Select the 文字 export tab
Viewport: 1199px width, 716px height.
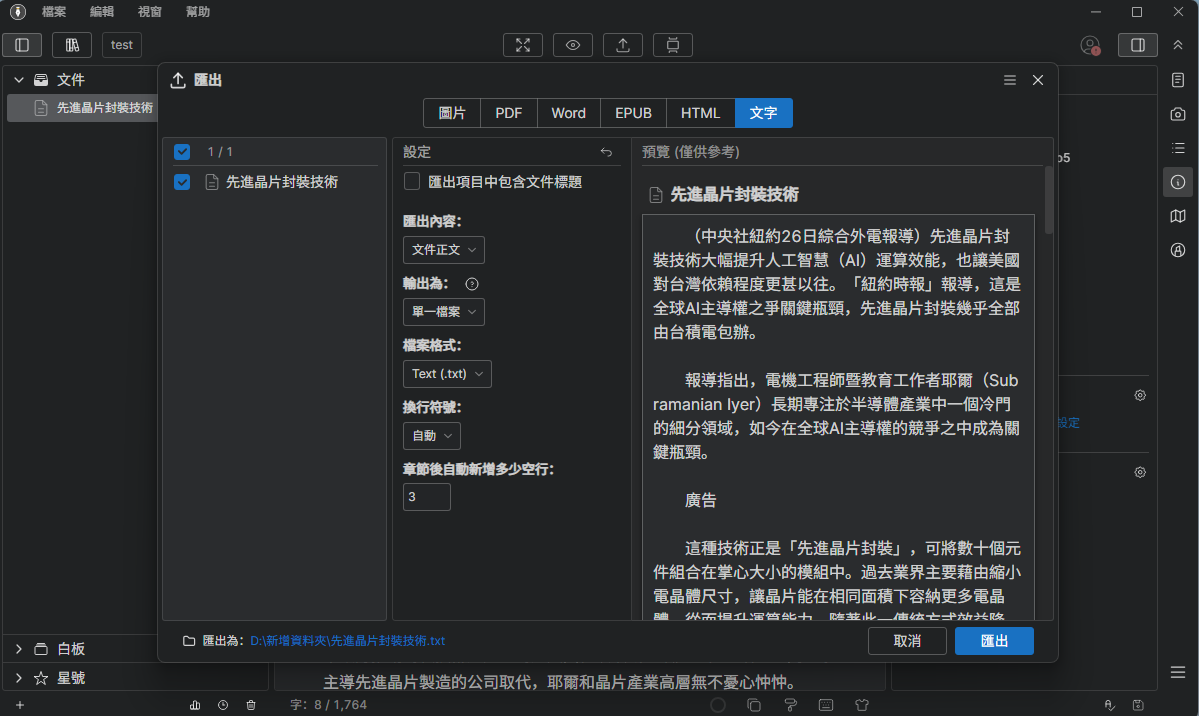(764, 113)
